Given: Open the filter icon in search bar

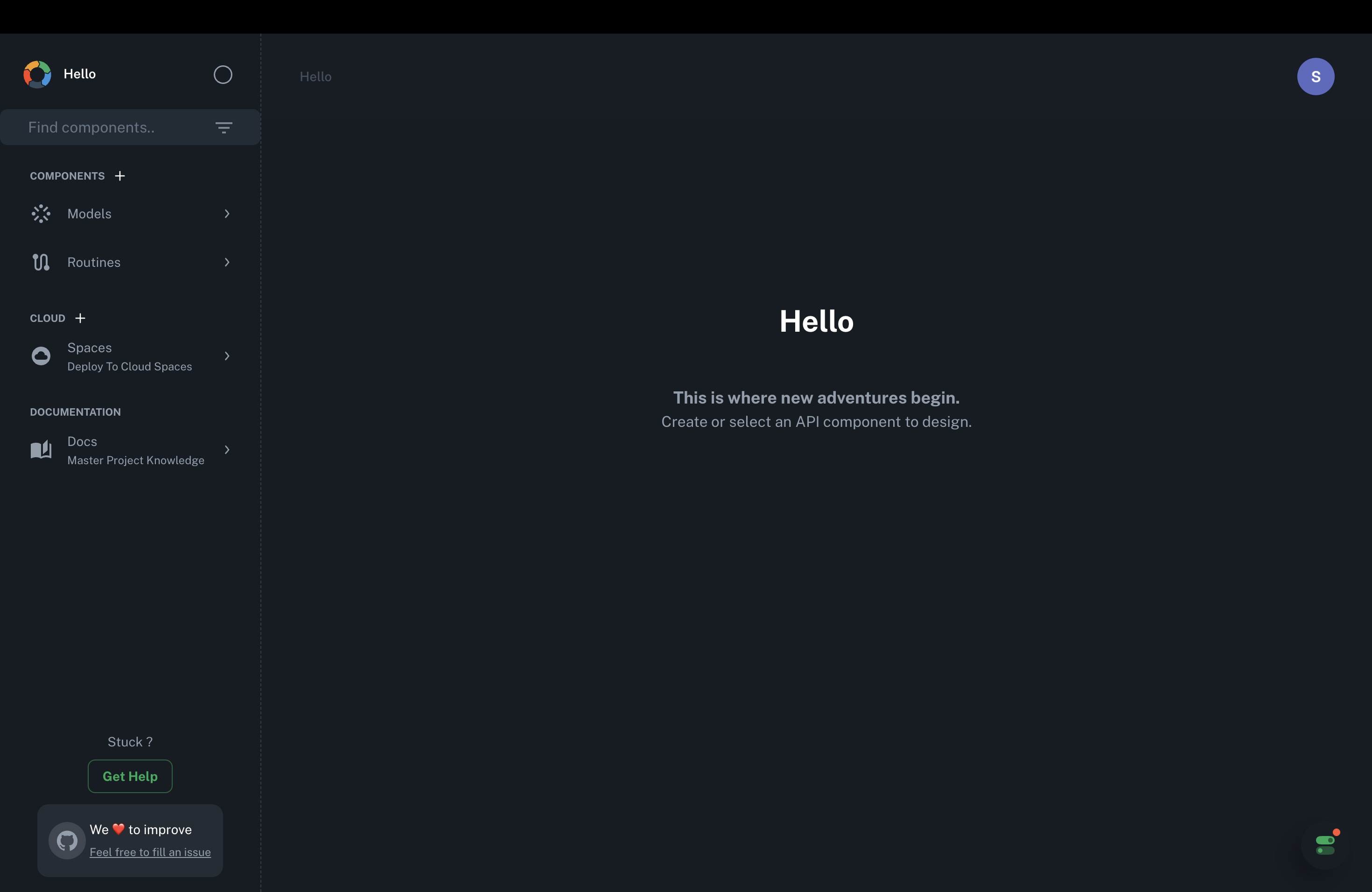Looking at the screenshot, I should pyautogui.click(x=224, y=127).
